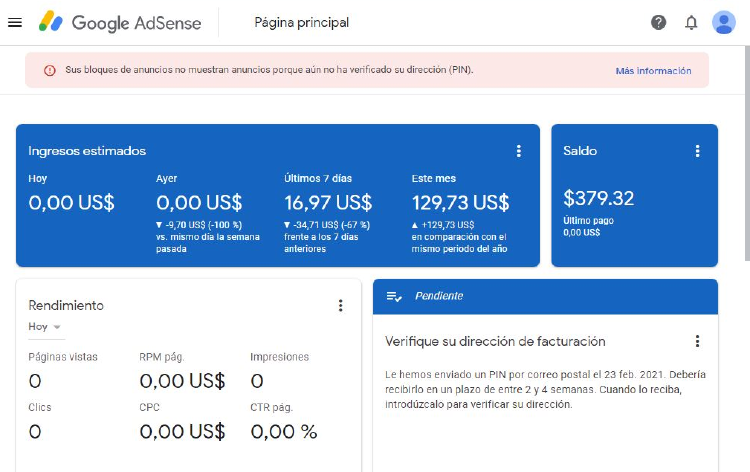
Task: Click the PIN mailing notice paragraph
Action: point(545,389)
